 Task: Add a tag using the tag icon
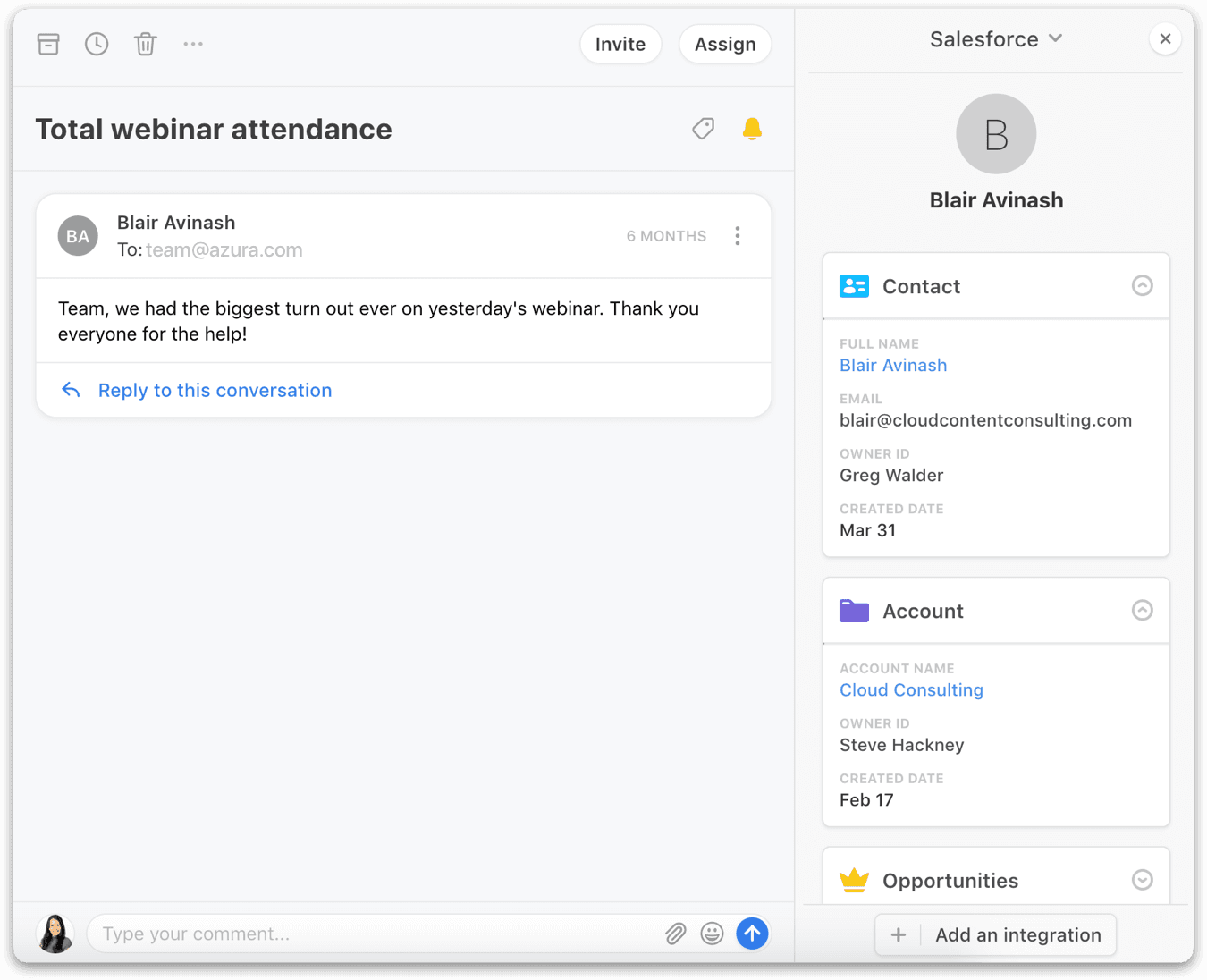(x=704, y=129)
